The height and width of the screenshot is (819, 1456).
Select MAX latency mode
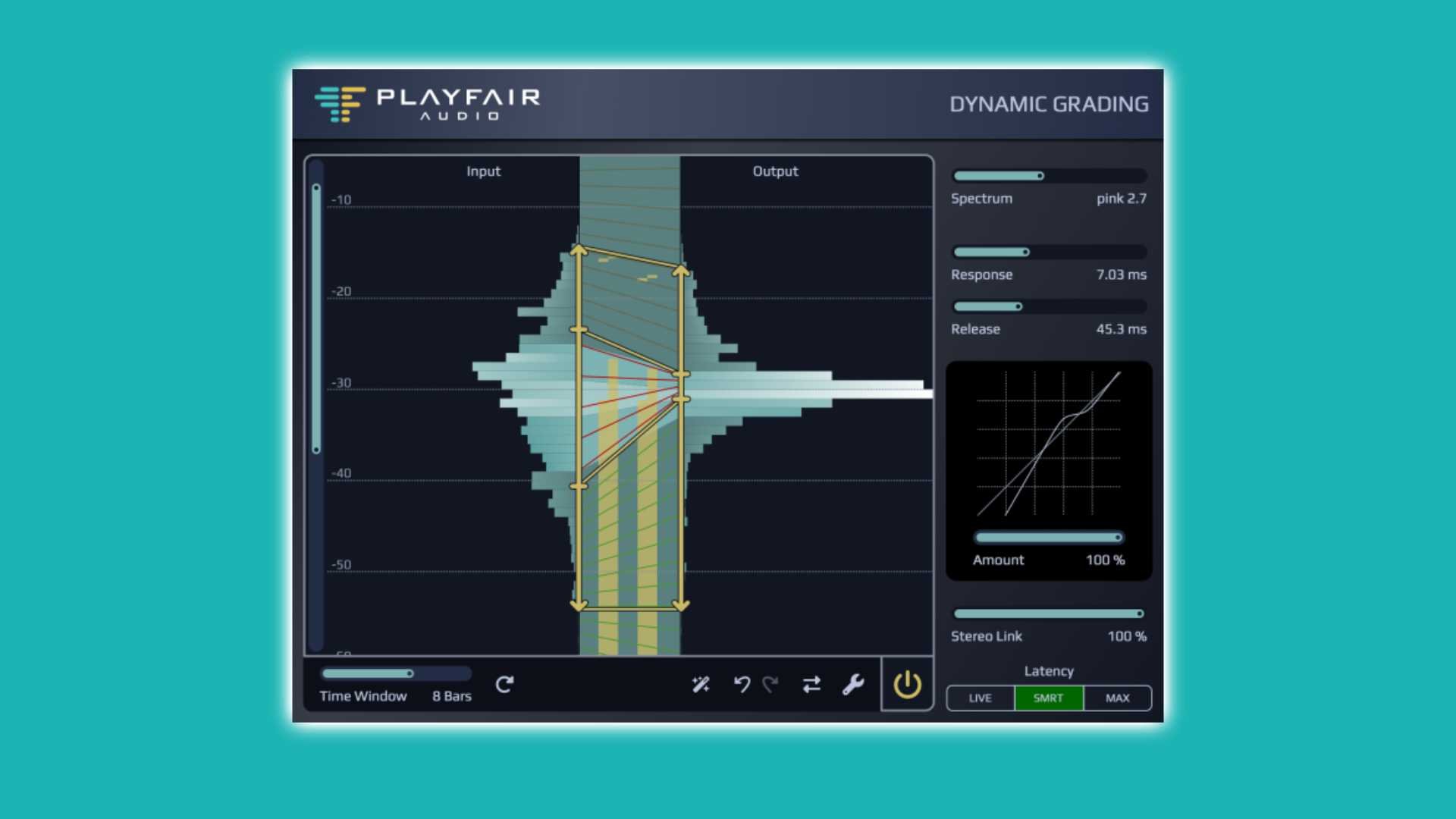click(x=1117, y=698)
